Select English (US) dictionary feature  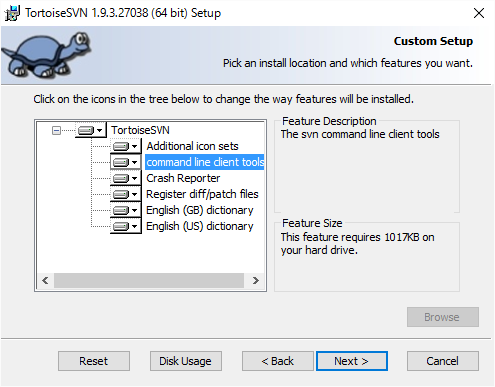(x=200, y=226)
